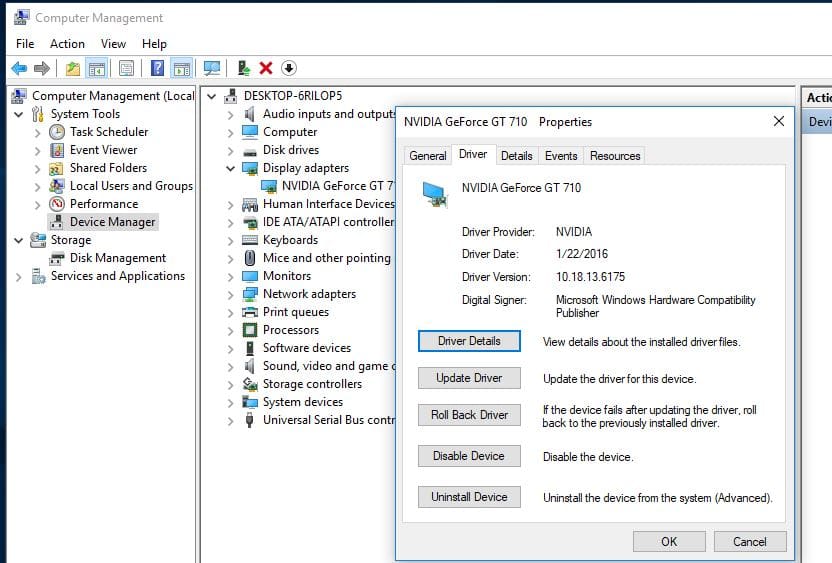This screenshot has width=832, height=563.
Task: Expand the Keyboards category
Action: (x=230, y=240)
